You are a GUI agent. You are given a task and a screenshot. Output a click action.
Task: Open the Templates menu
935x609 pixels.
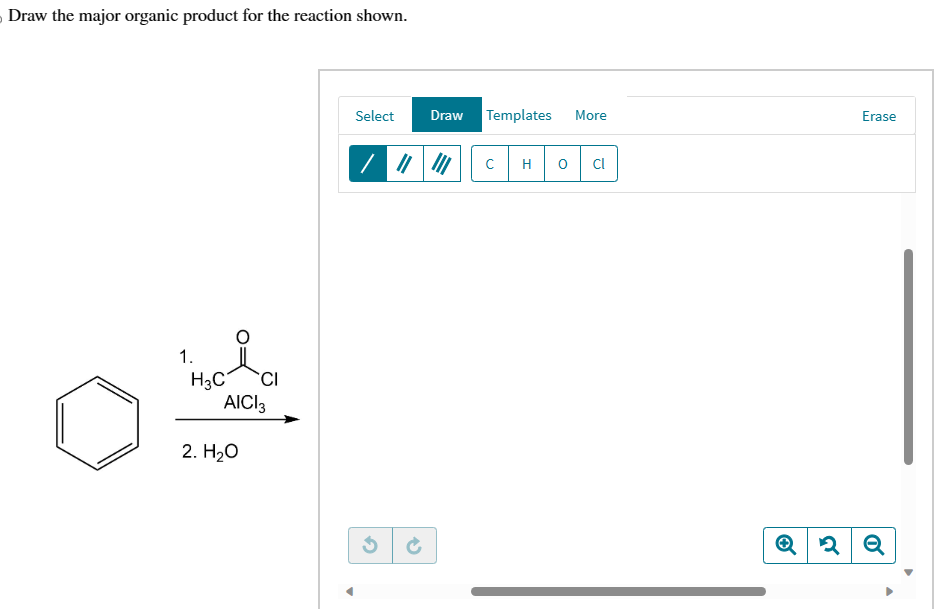coord(519,115)
